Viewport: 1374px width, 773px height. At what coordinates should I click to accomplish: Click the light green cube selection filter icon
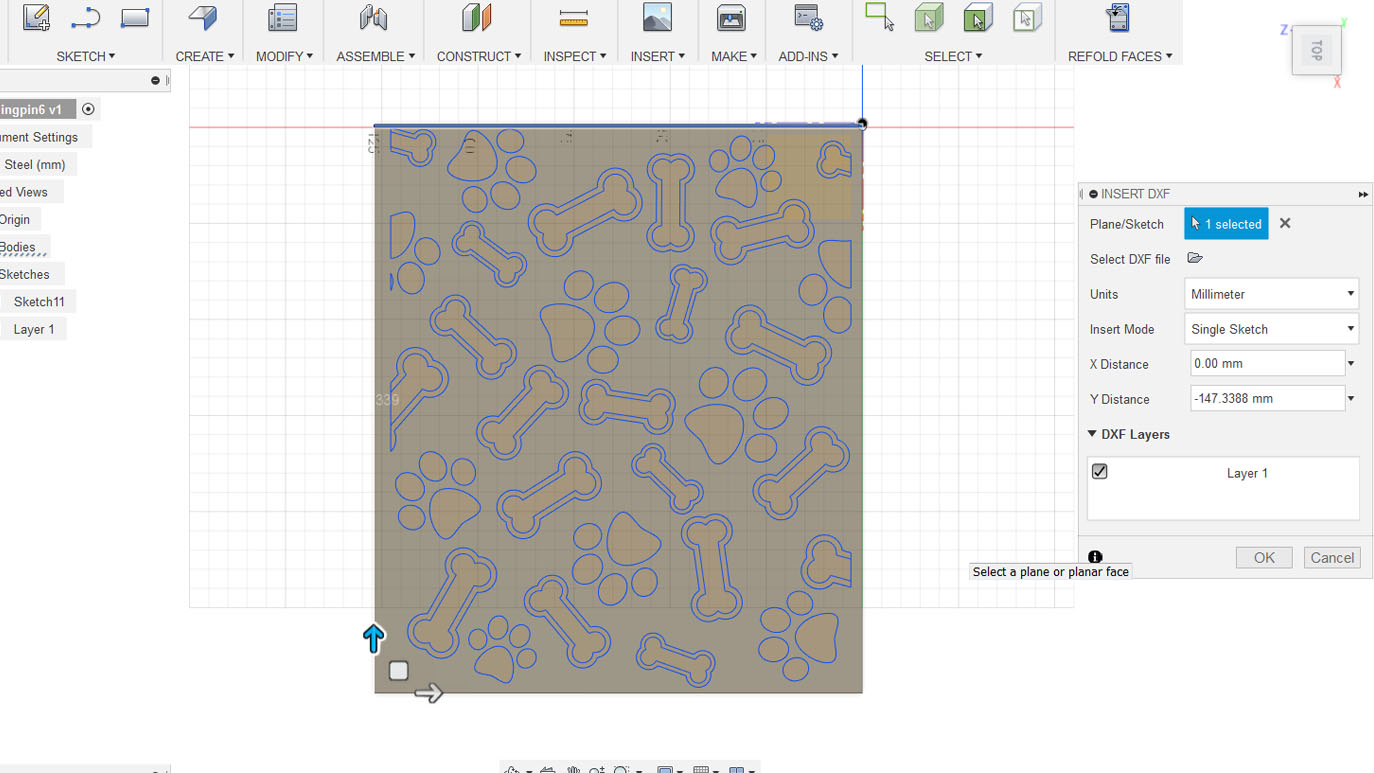coord(929,18)
